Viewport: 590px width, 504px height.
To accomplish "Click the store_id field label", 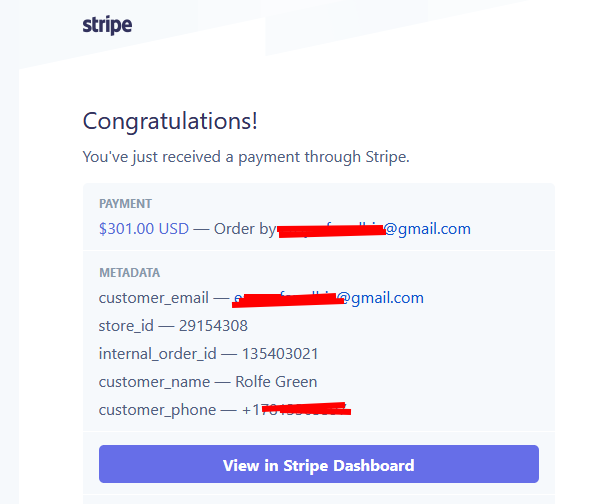I will (126, 326).
